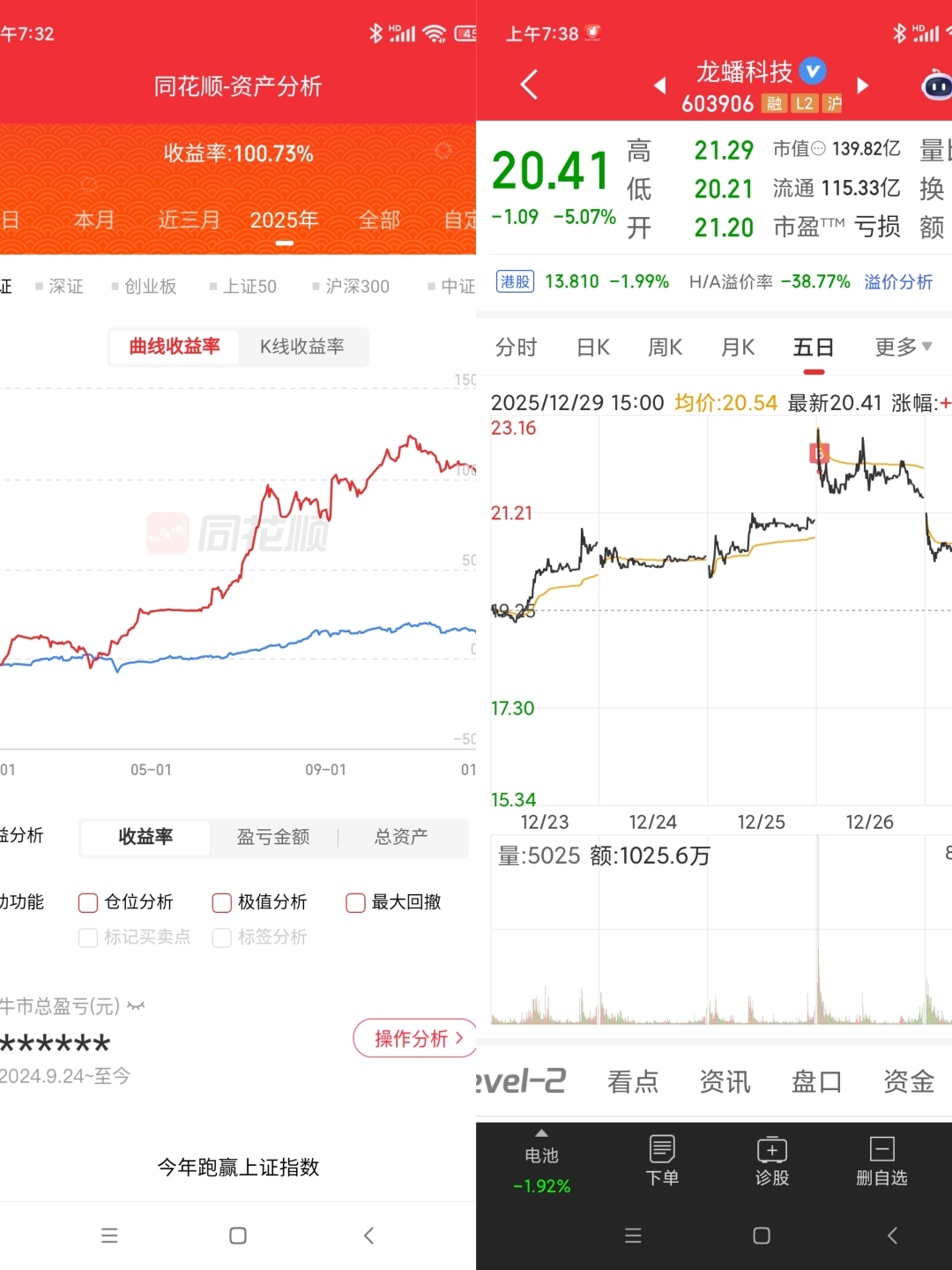Tap 删自选 to remove from watchlist
Image resolution: width=952 pixels, height=1270 pixels.
point(881,1161)
